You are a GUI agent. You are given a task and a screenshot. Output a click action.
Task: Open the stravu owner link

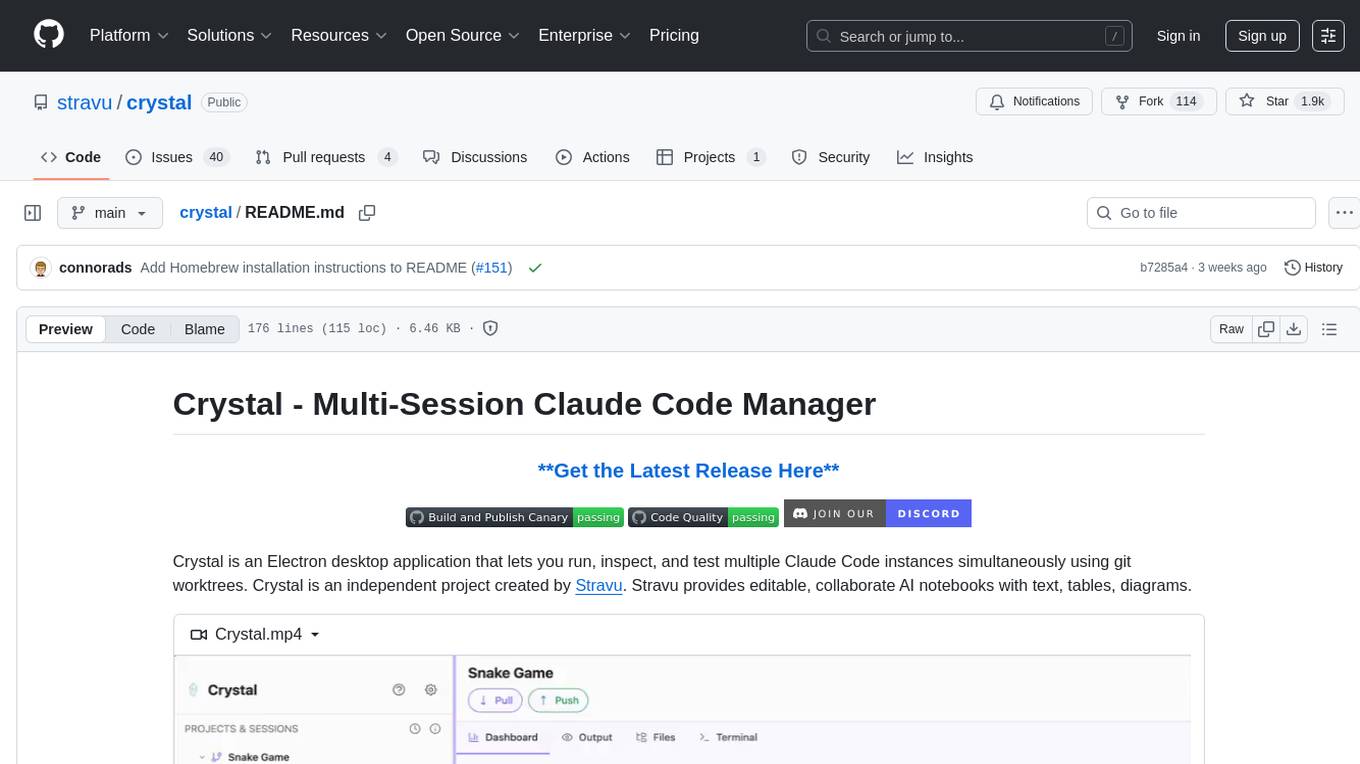85,102
